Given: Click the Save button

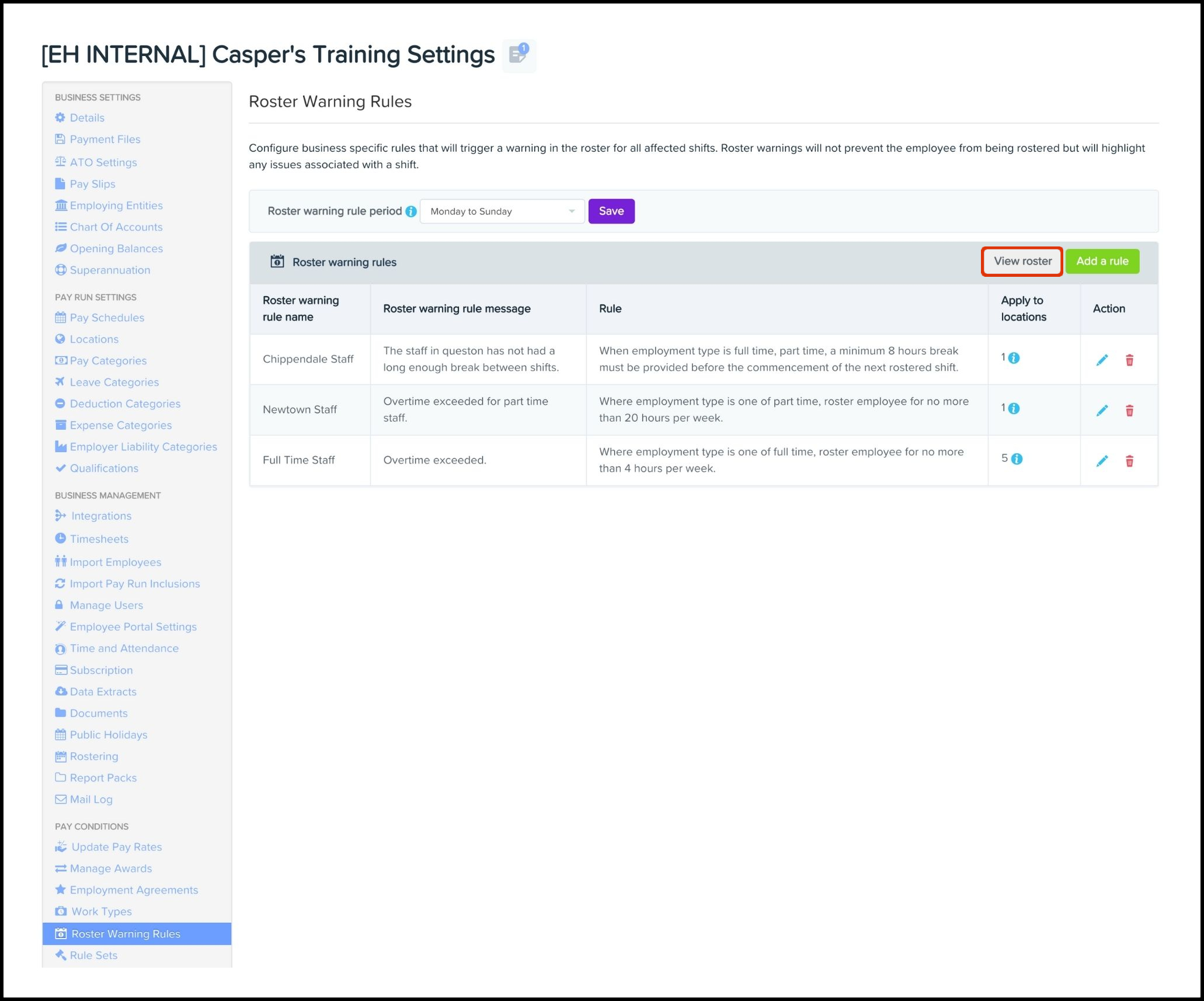Looking at the screenshot, I should 611,211.
